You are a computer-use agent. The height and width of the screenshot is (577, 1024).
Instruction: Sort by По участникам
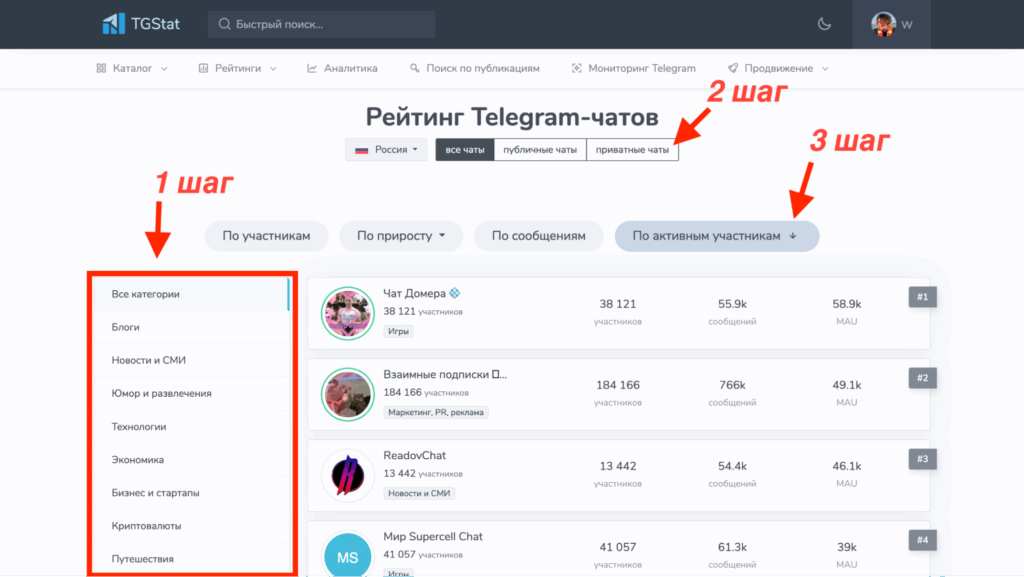click(x=266, y=236)
